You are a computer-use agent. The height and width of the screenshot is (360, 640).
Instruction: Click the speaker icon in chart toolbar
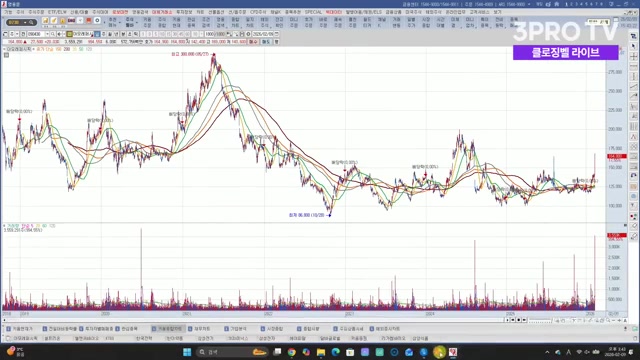59,34
